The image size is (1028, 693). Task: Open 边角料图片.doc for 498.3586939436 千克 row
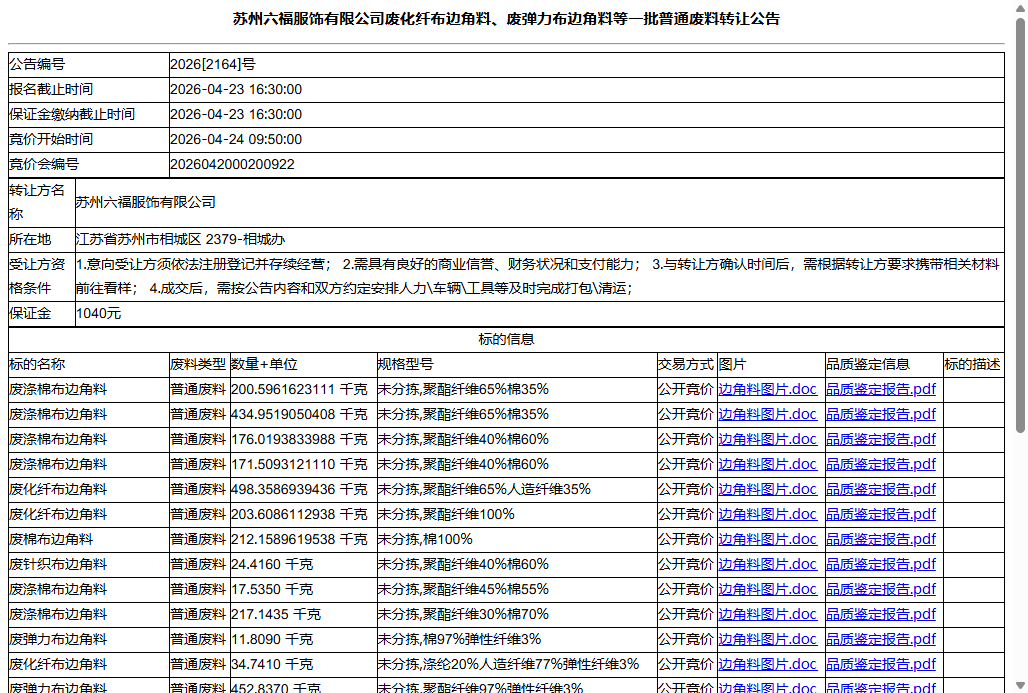767,489
